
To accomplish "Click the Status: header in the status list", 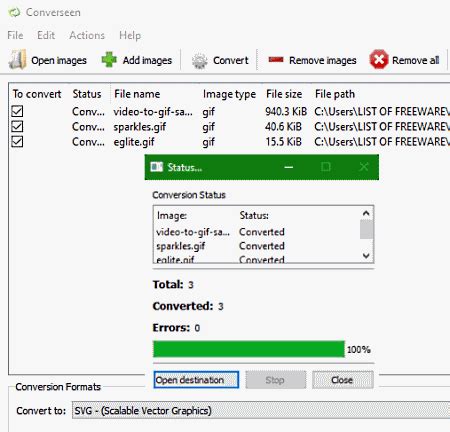I will click(254, 215).
